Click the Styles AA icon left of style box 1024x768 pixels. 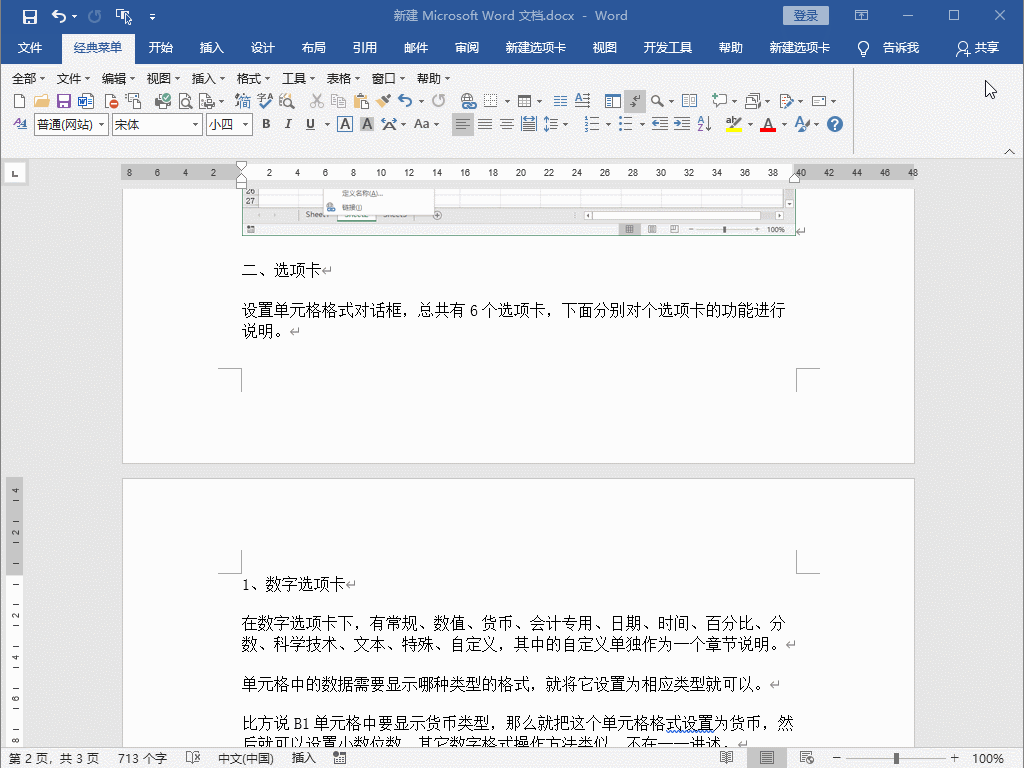pos(20,124)
